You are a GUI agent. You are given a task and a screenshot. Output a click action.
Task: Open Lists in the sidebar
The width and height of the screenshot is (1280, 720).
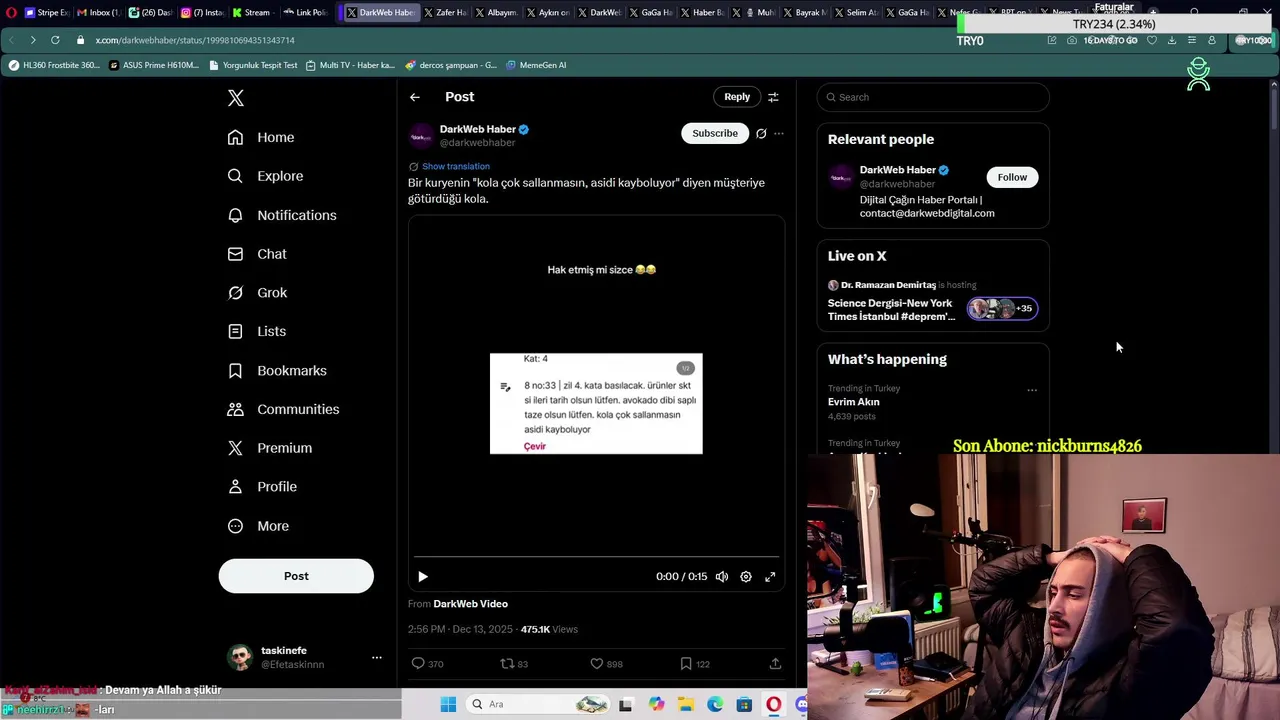[x=257, y=331]
